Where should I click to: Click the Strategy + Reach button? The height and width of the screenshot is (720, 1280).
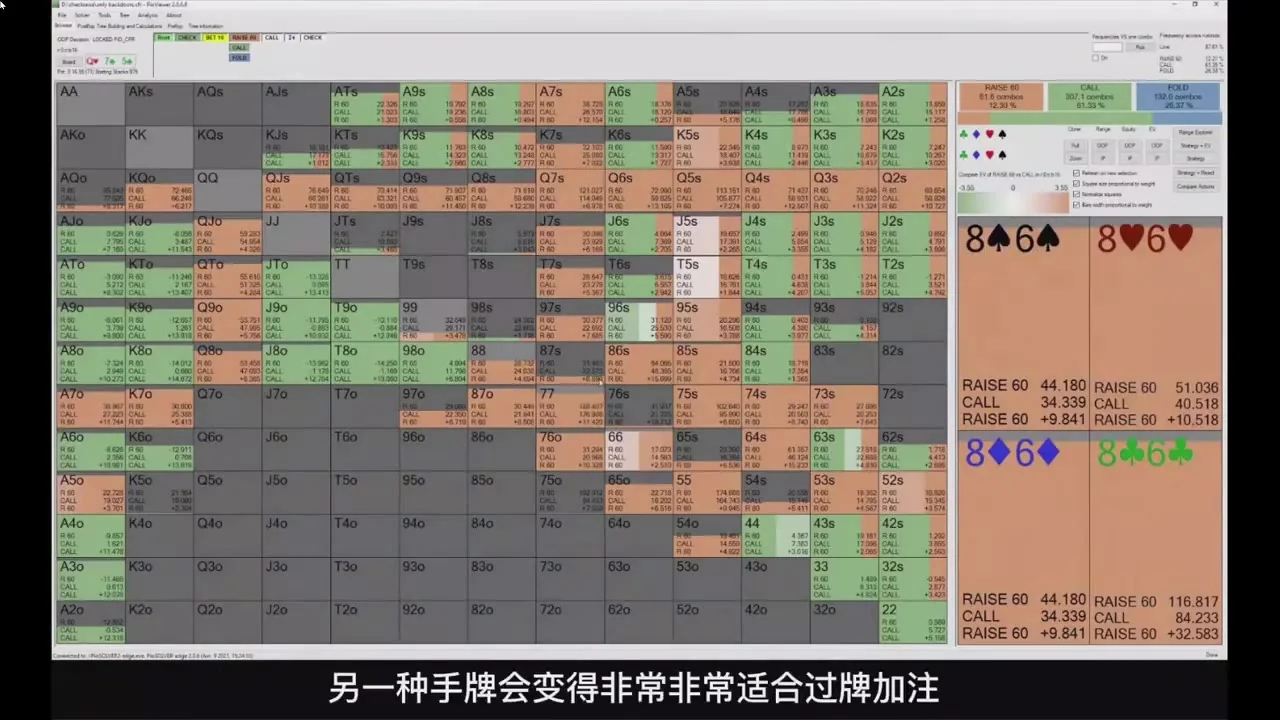click(x=1194, y=173)
